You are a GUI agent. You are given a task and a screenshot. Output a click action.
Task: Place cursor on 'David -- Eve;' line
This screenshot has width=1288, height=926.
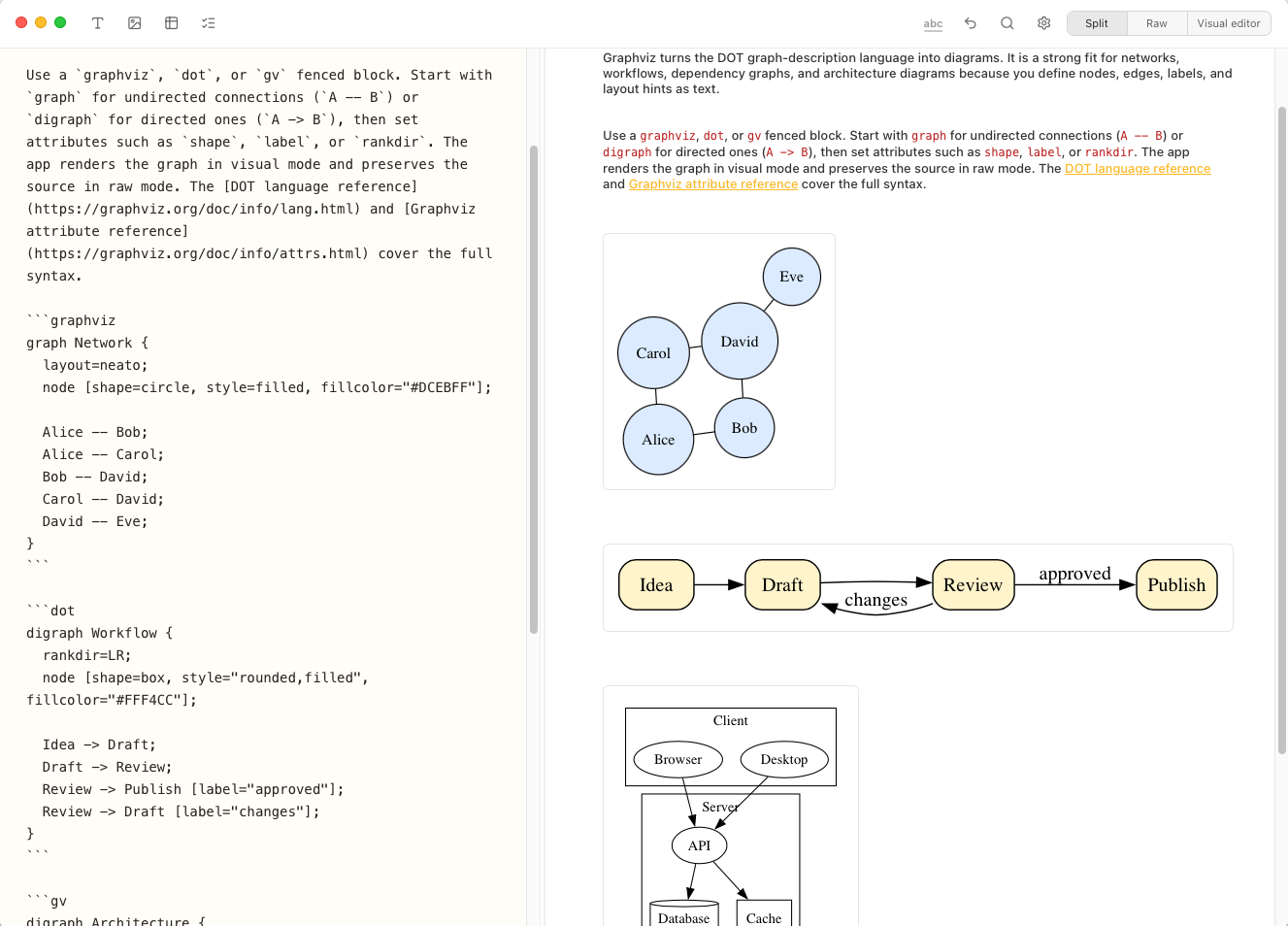pyautogui.click(x=95, y=521)
